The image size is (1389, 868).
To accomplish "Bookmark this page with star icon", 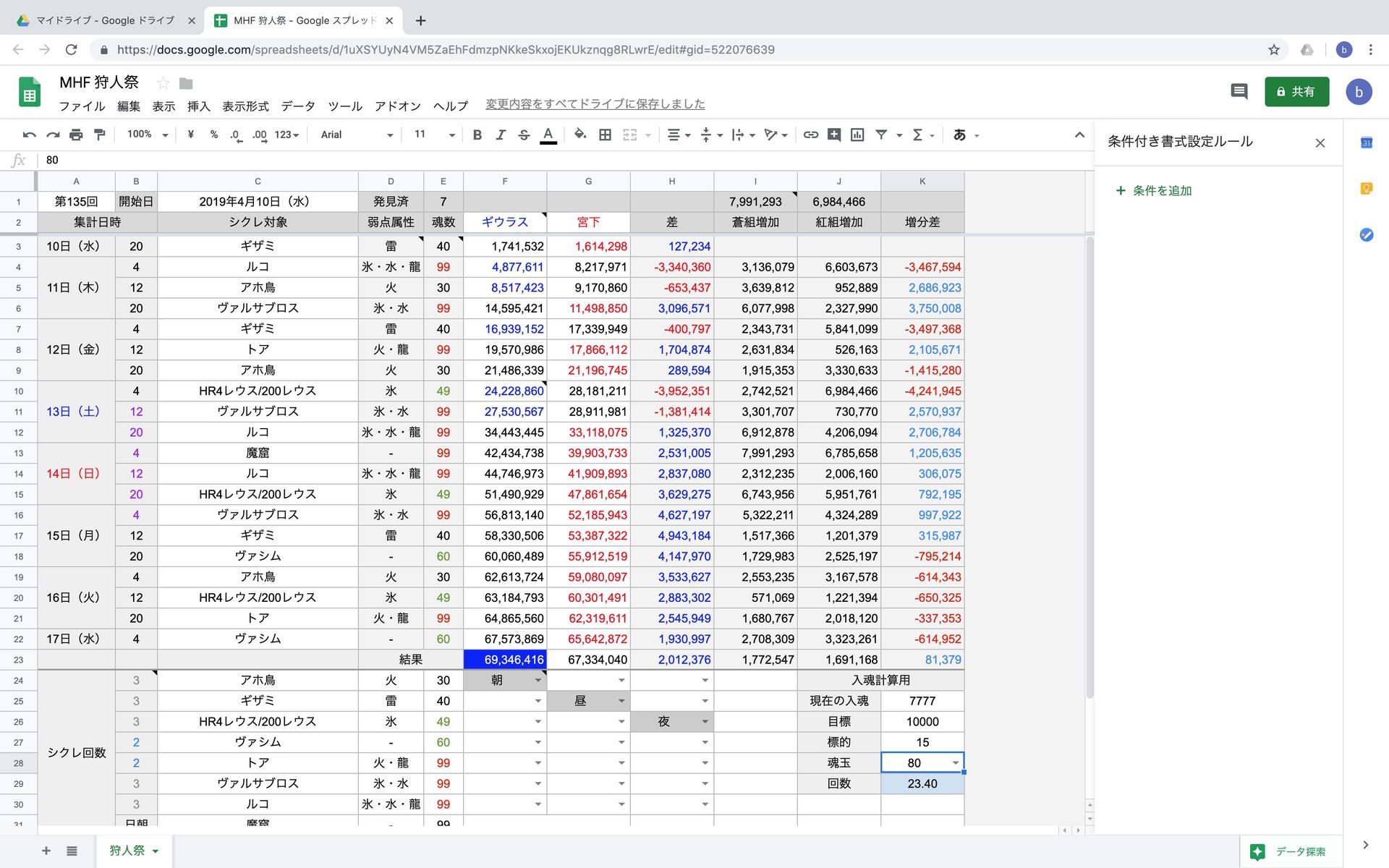I will 1274,49.
